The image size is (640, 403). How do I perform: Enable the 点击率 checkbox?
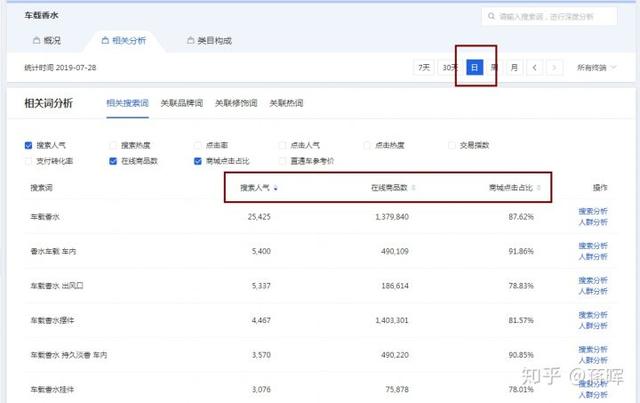point(198,145)
